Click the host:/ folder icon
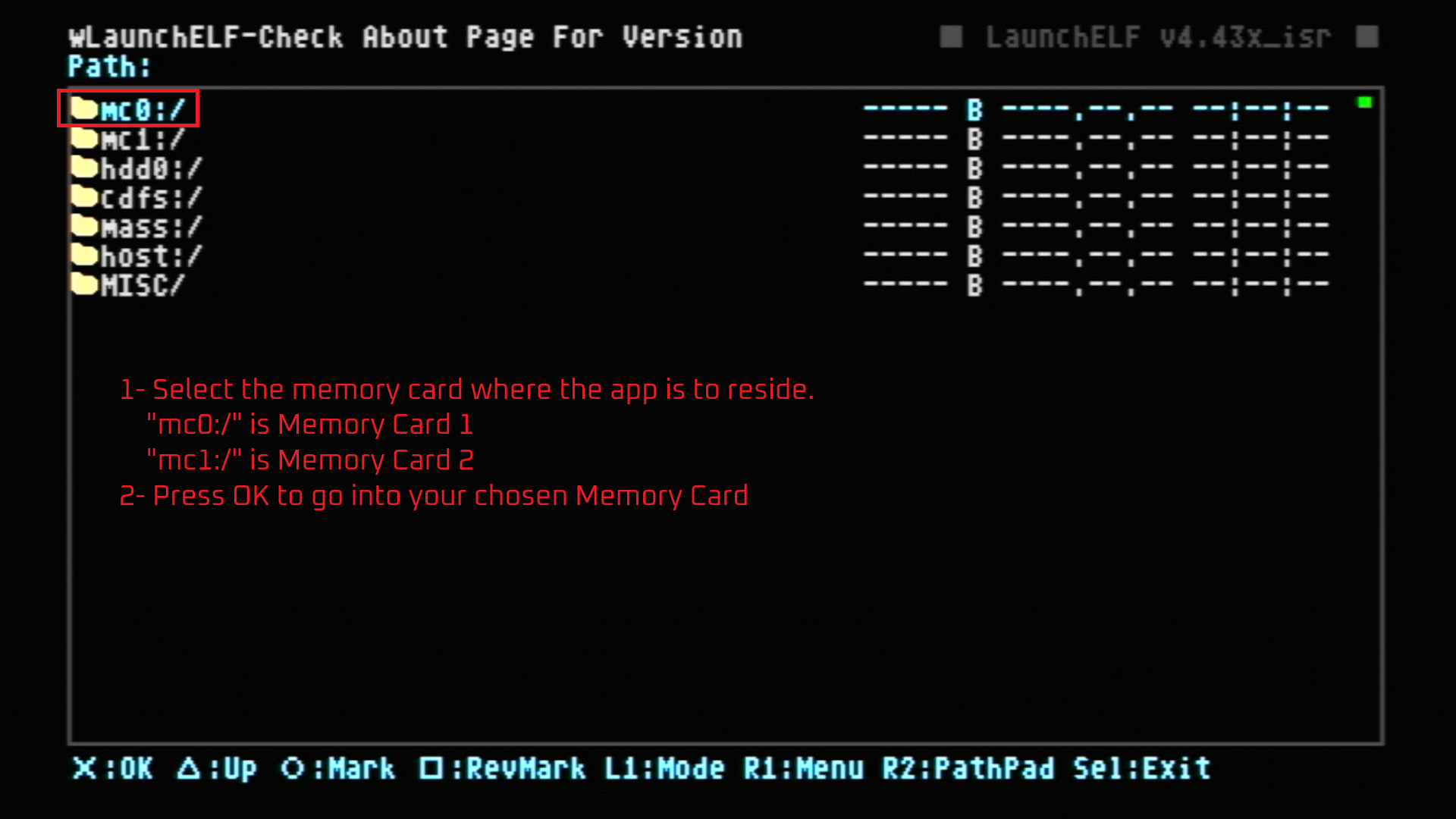This screenshot has height=819, width=1456. click(x=85, y=255)
